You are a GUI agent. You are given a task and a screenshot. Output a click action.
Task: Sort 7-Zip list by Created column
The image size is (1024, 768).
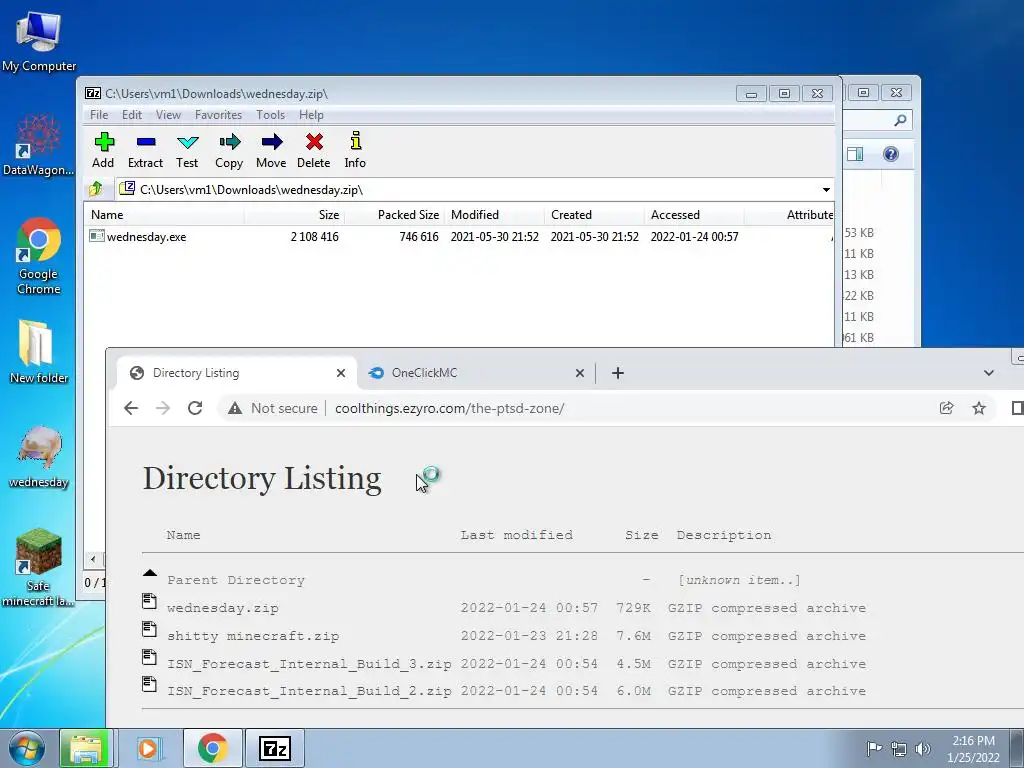coord(594,215)
